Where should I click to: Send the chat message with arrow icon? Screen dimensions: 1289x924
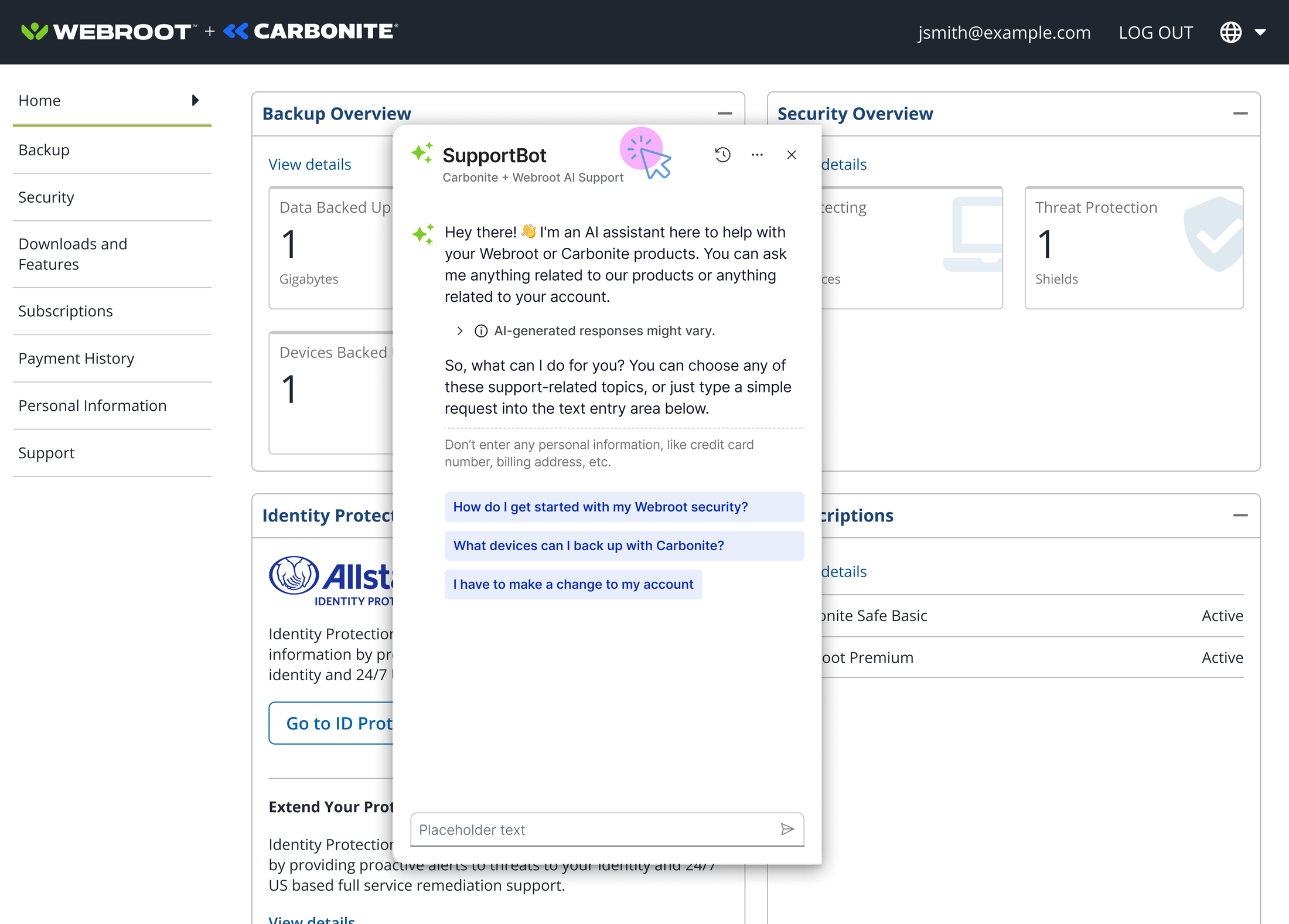[787, 829]
